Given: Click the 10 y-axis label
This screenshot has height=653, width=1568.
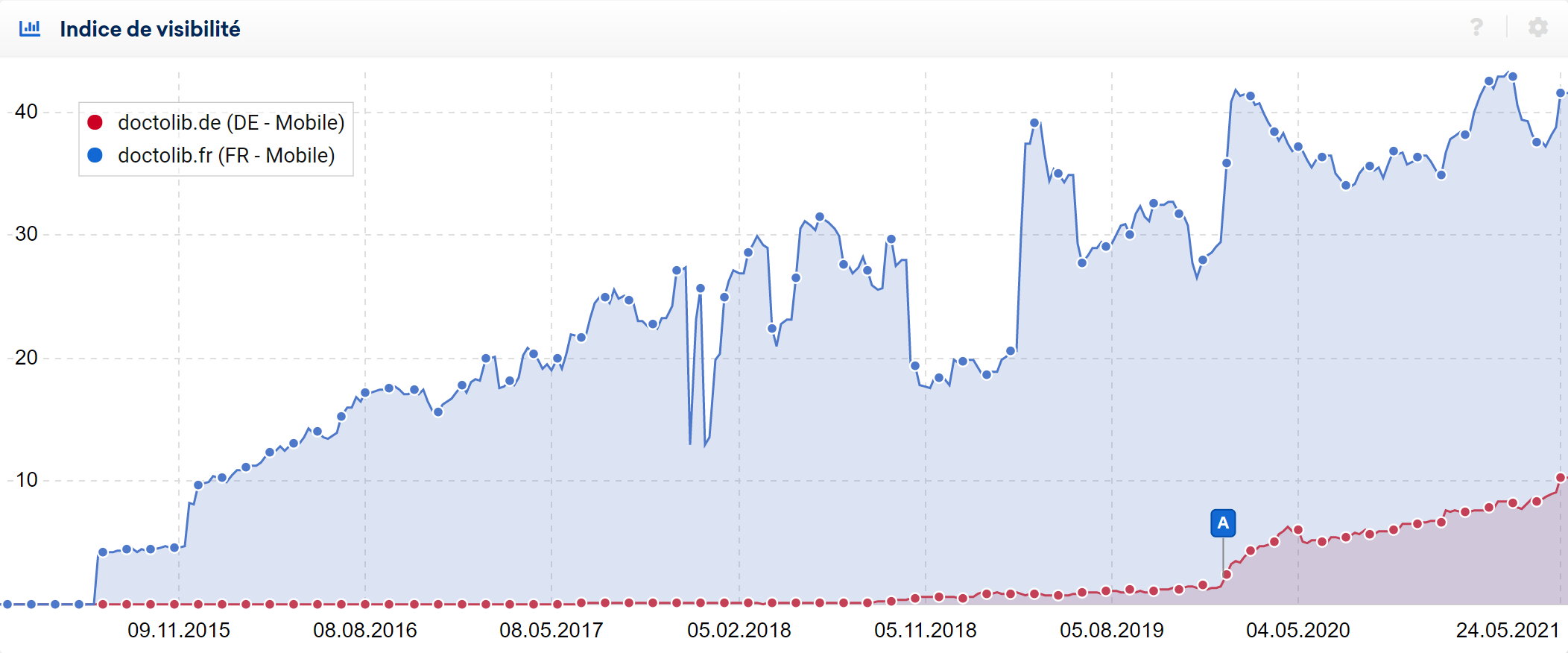Looking at the screenshot, I should coord(26,480).
